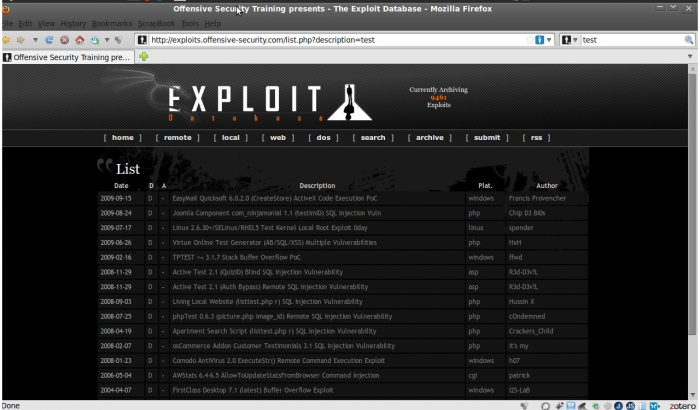This screenshot has width=700, height=410.
Task: Go to the Home page icon
Action: (79, 40)
